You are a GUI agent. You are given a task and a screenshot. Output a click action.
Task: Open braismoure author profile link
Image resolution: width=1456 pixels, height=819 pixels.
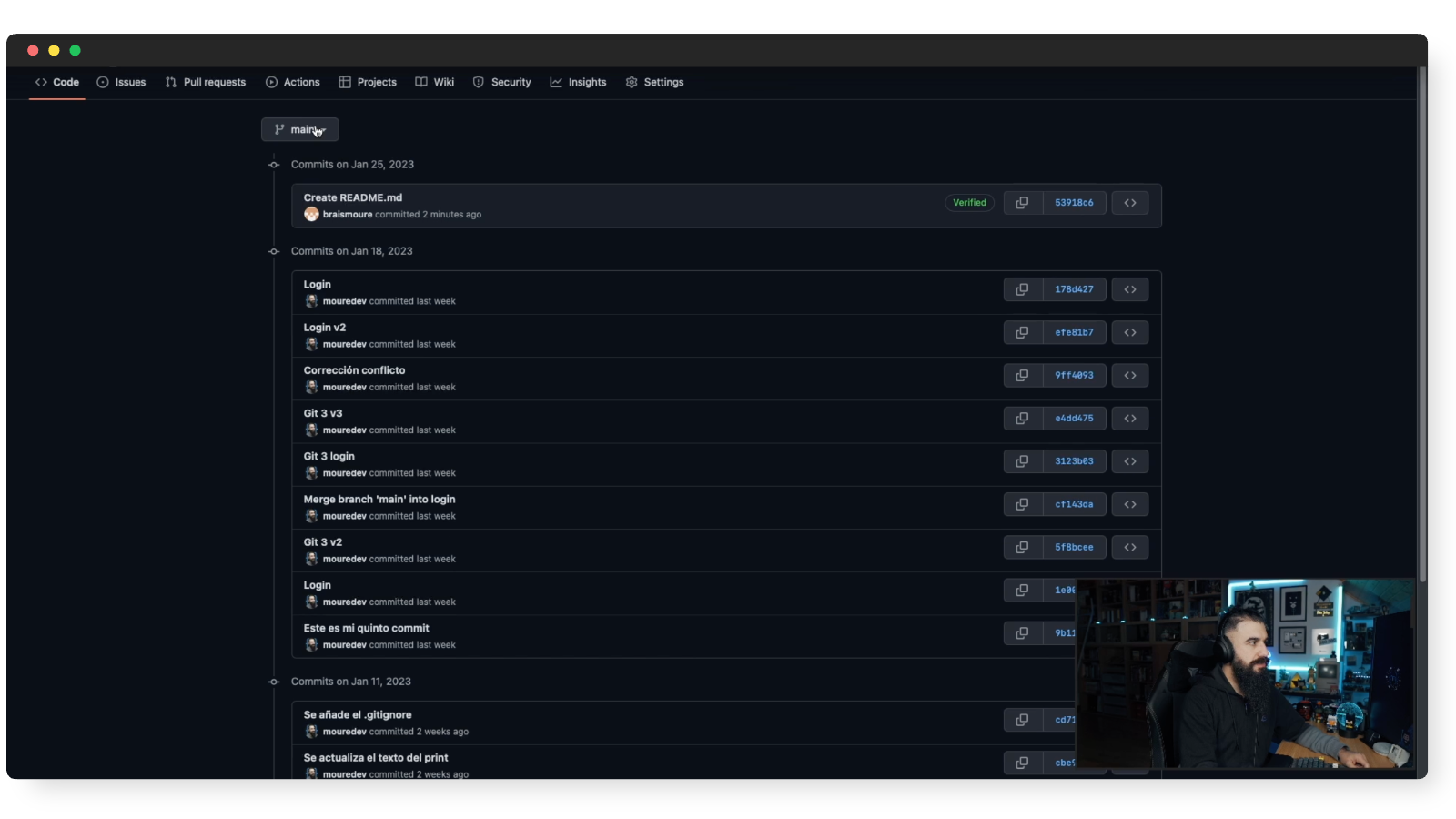[x=348, y=215]
